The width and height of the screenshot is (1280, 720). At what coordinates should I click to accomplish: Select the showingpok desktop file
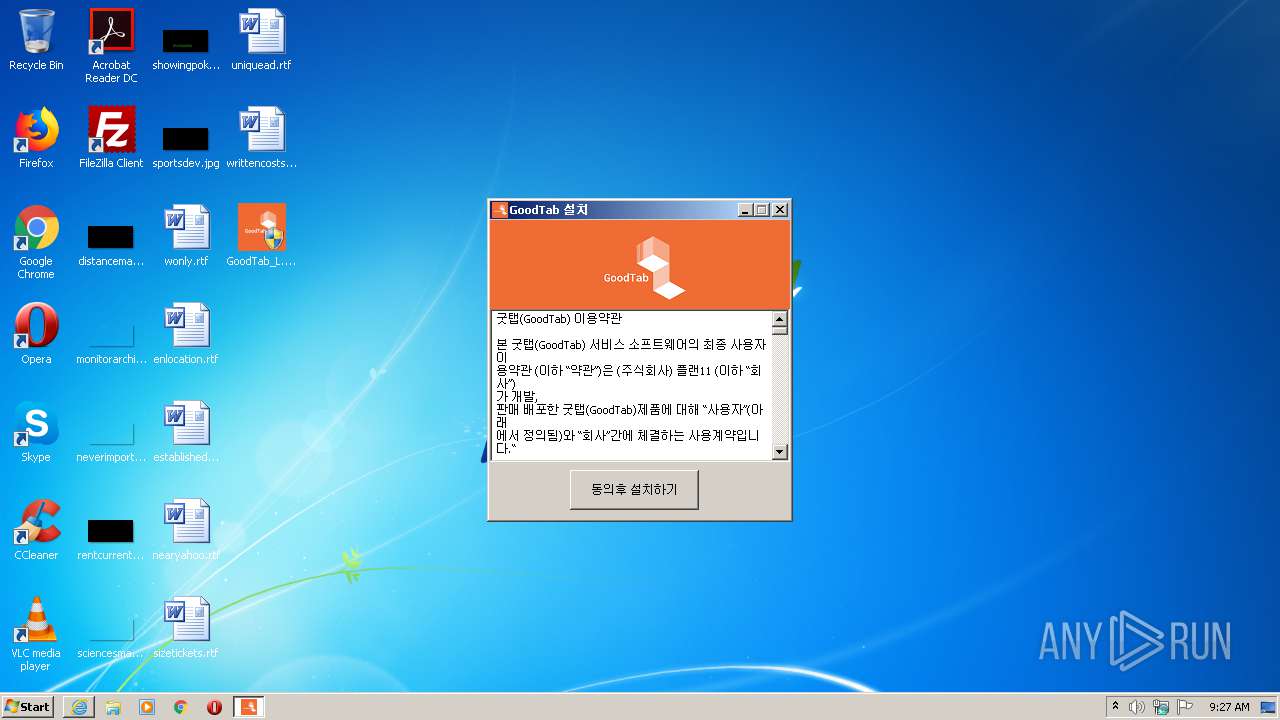click(186, 48)
